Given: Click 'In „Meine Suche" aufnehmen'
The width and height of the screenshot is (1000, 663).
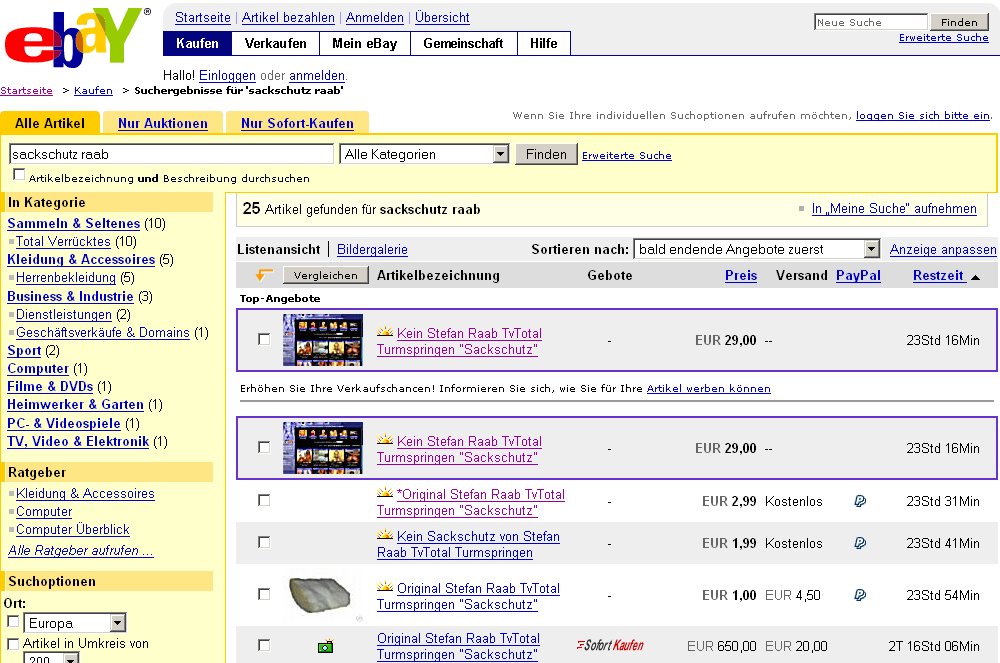Looking at the screenshot, I should (894, 208).
